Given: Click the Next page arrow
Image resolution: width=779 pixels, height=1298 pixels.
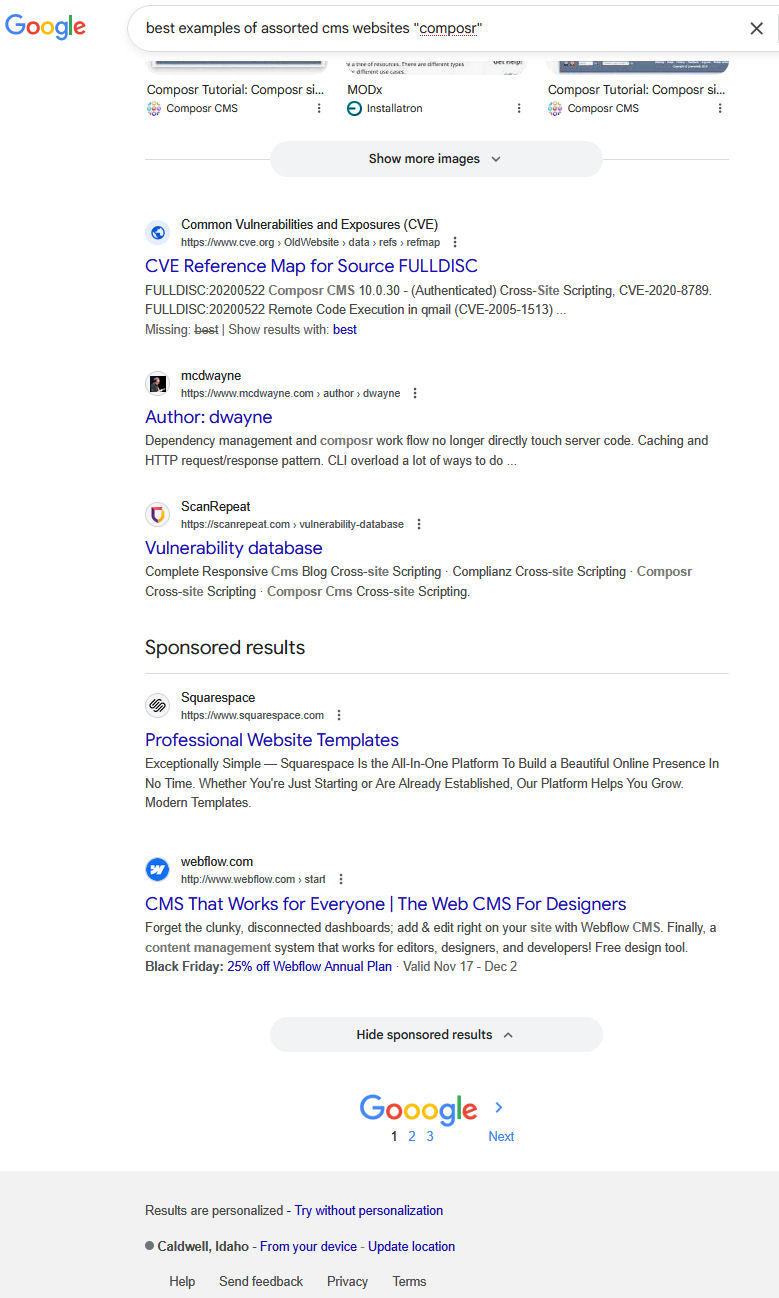Looking at the screenshot, I should (x=498, y=1107).
